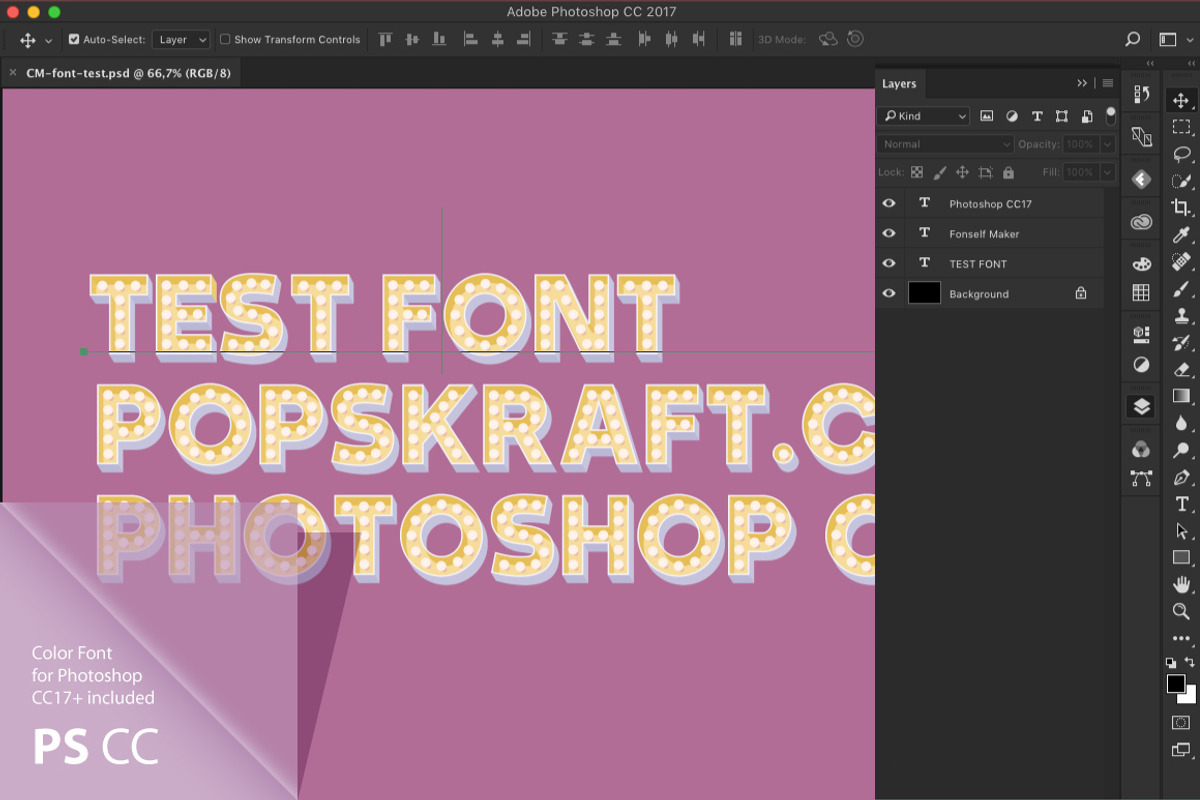Image resolution: width=1200 pixels, height=800 pixels.
Task: Select the Brush tool
Action: [x=1181, y=288]
